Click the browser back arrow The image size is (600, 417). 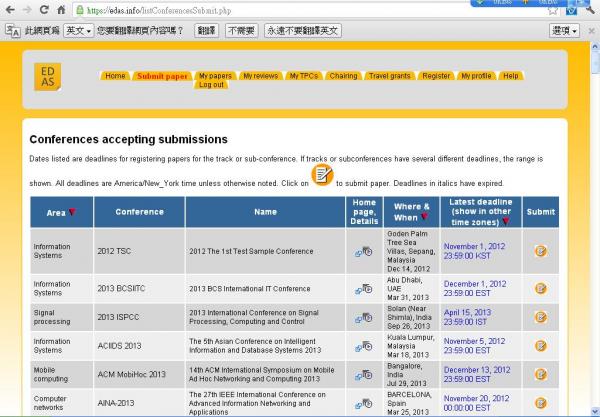pyautogui.click(x=10, y=10)
